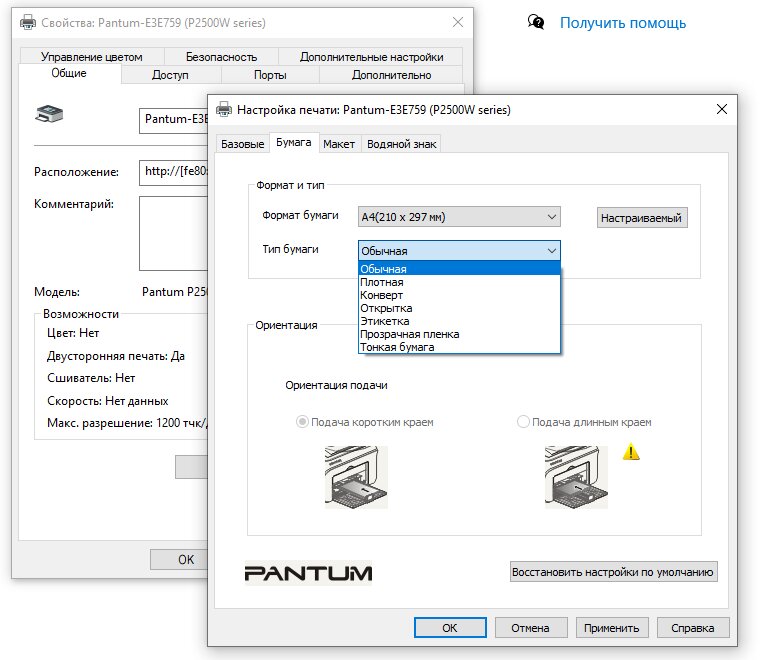This screenshot has height=660, width=782.
Task: Confirm with OK in Настройка печати dialog
Action: 450,628
